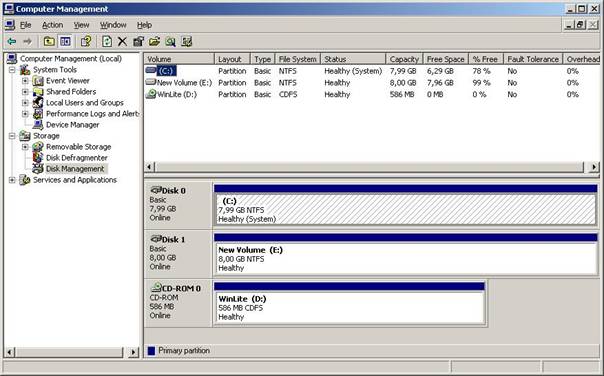Click the Explore magnifier toolbar icon

click(x=170, y=41)
